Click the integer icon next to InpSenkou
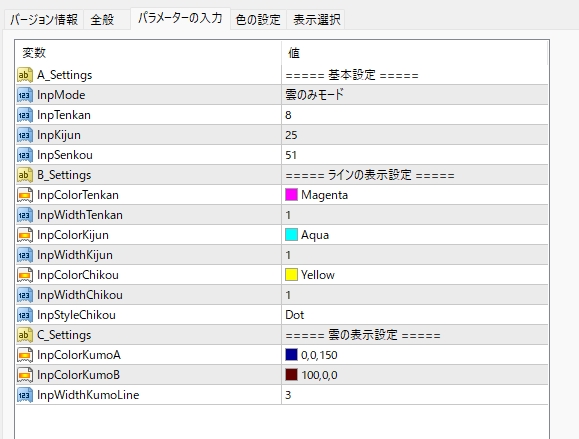This screenshot has width=579, height=439. pos(25,155)
